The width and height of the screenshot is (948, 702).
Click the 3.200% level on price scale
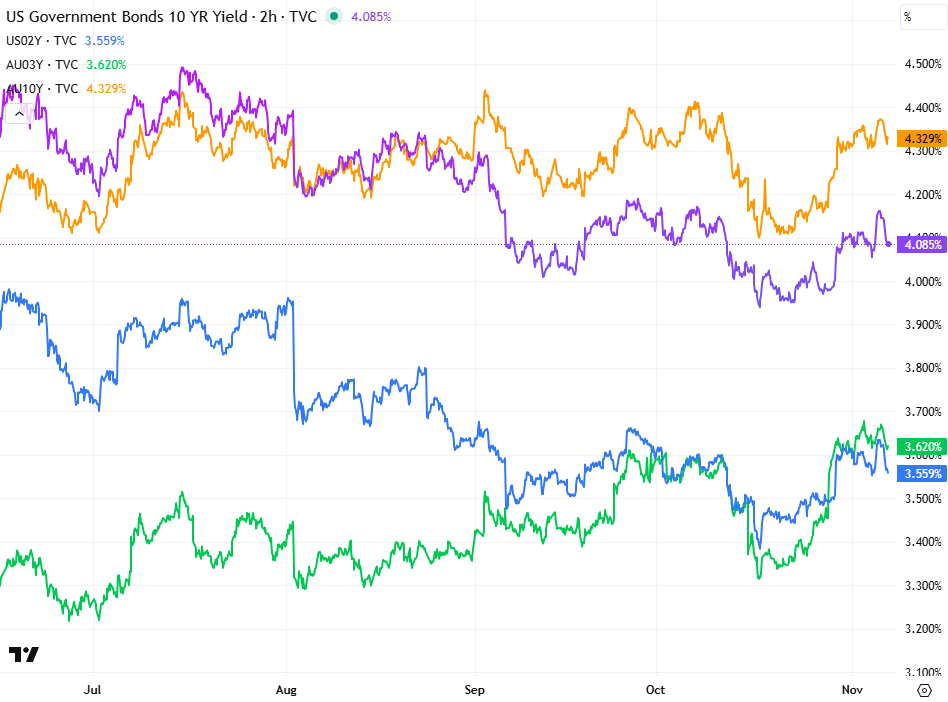(x=919, y=629)
